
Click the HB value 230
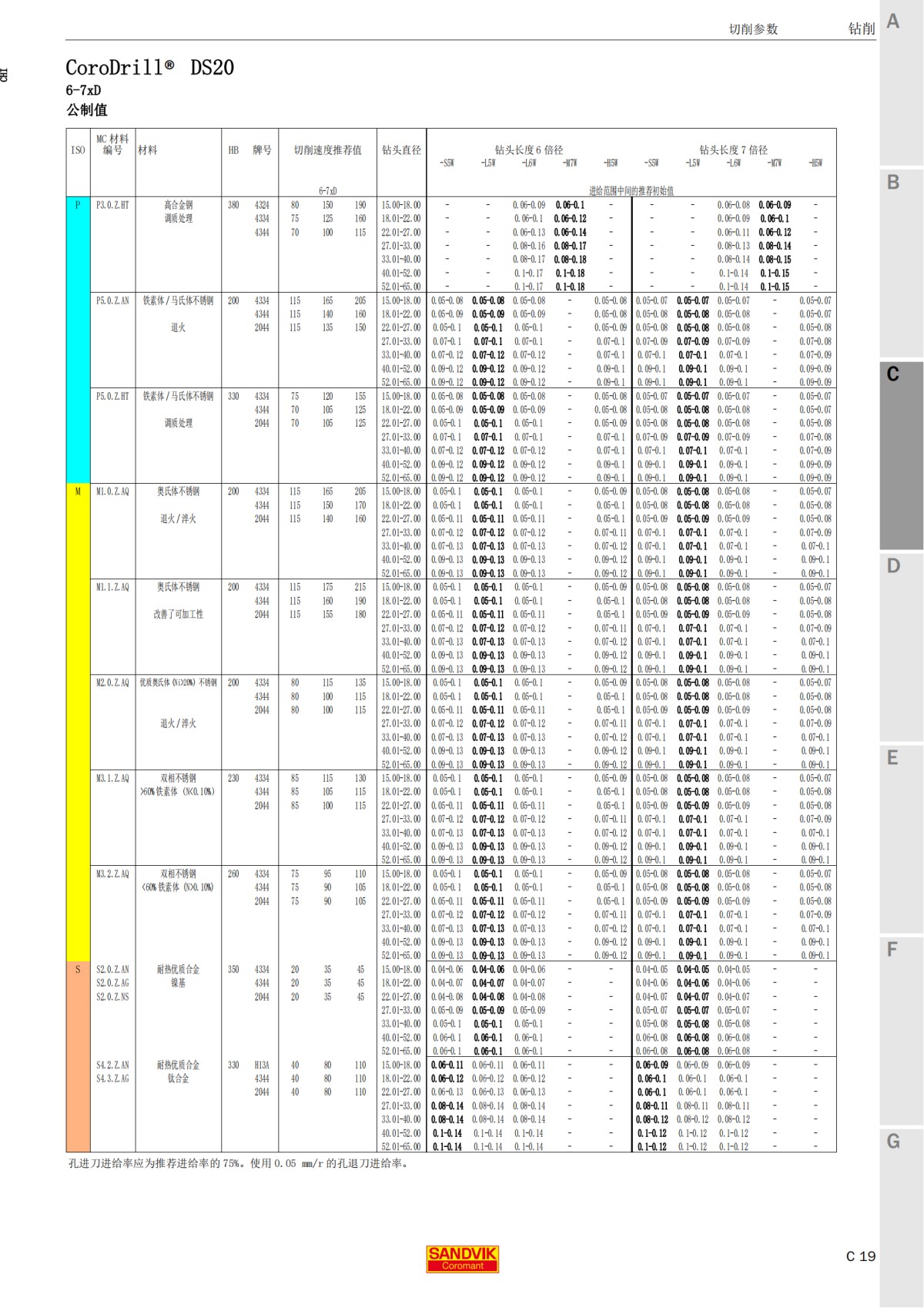(233, 778)
